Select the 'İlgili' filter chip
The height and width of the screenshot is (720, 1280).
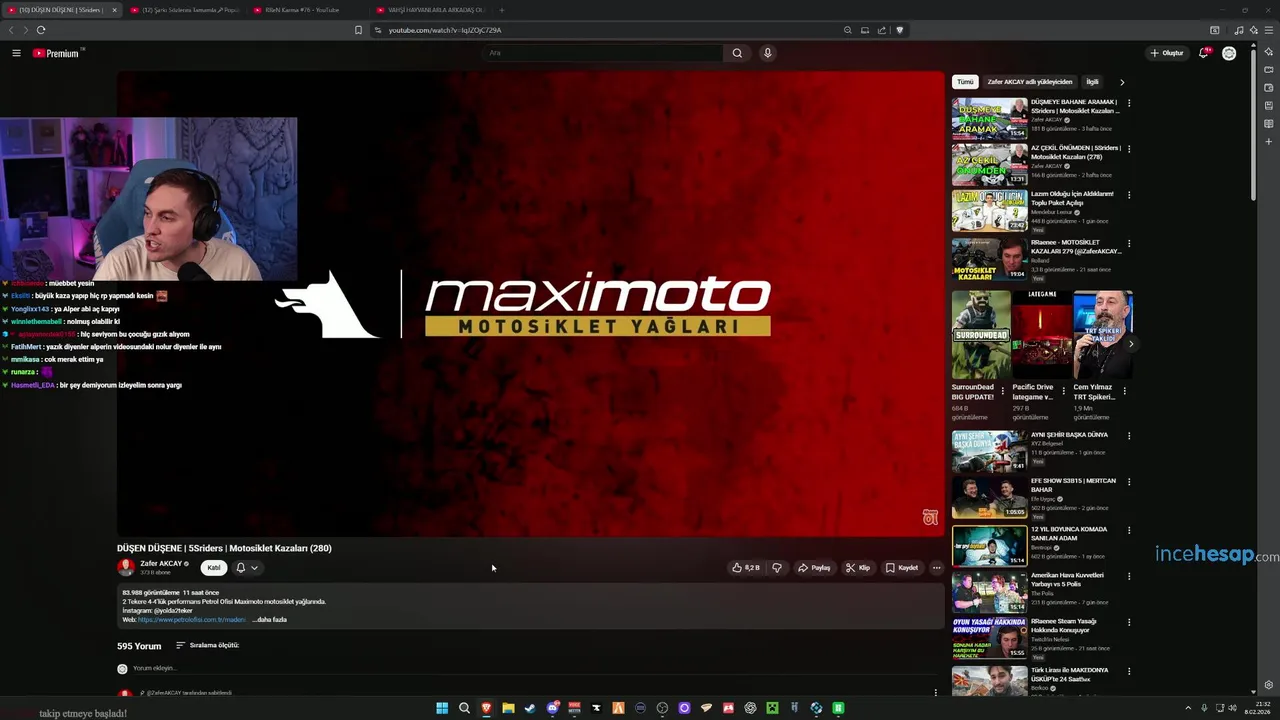(1093, 82)
